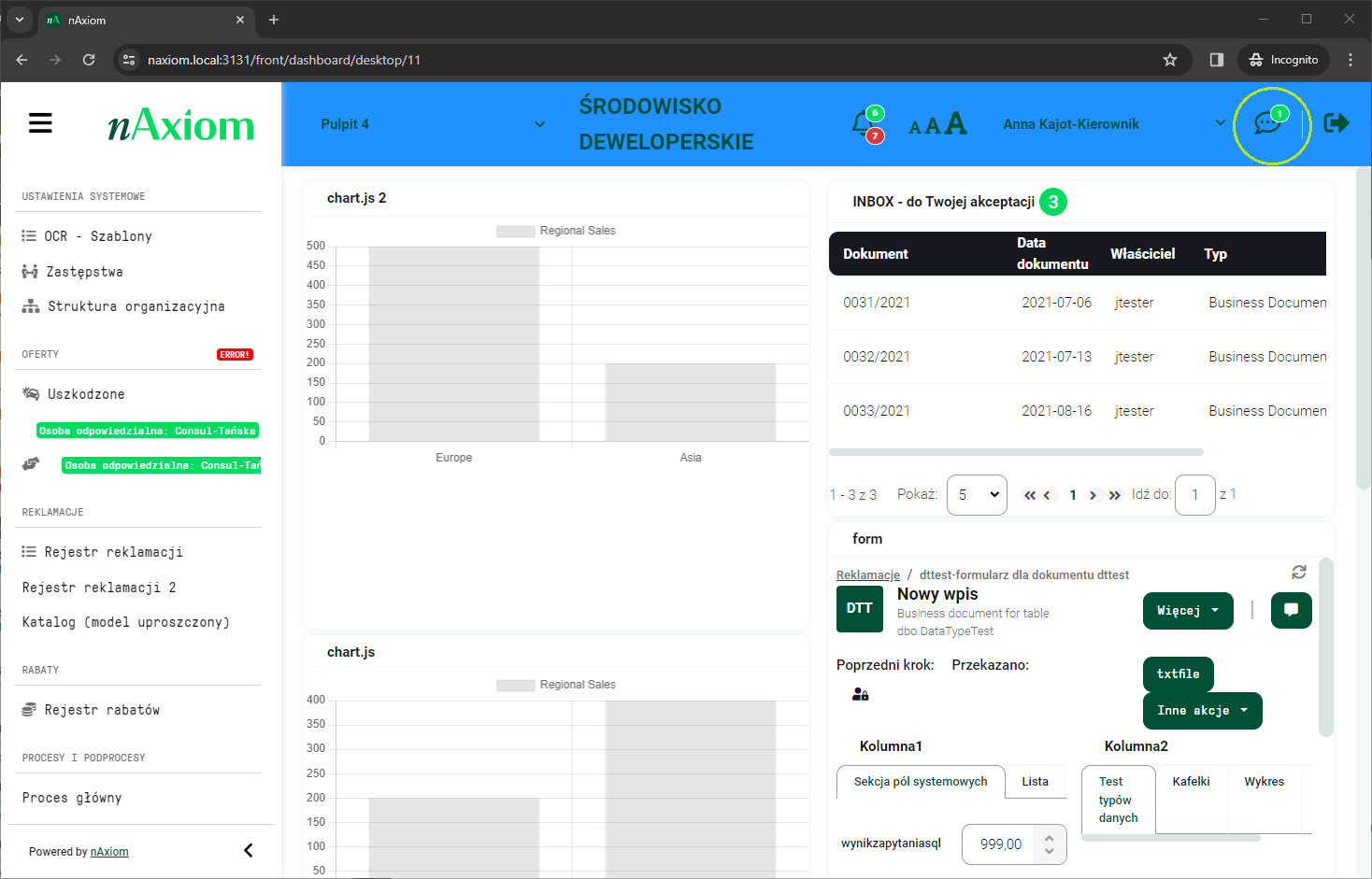
Task: Click the refresh icon in form panel
Action: (x=1298, y=573)
